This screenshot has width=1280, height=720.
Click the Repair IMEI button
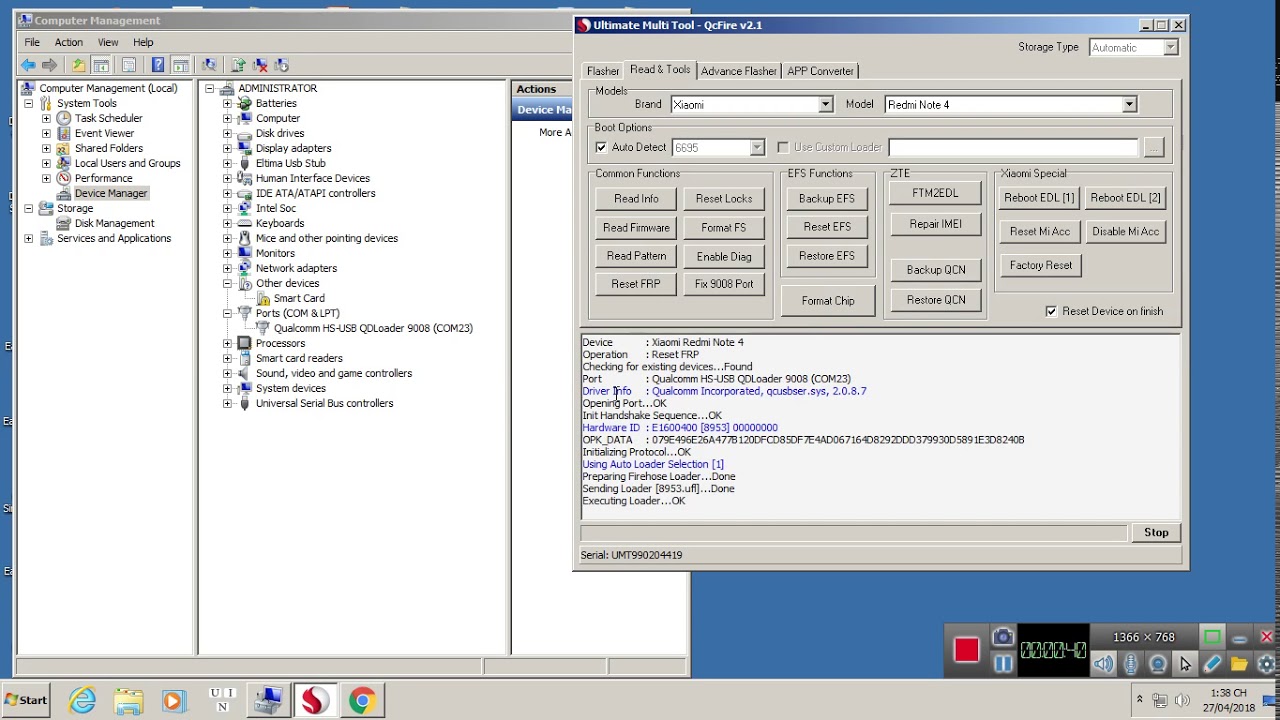pyautogui.click(x=936, y=224)
